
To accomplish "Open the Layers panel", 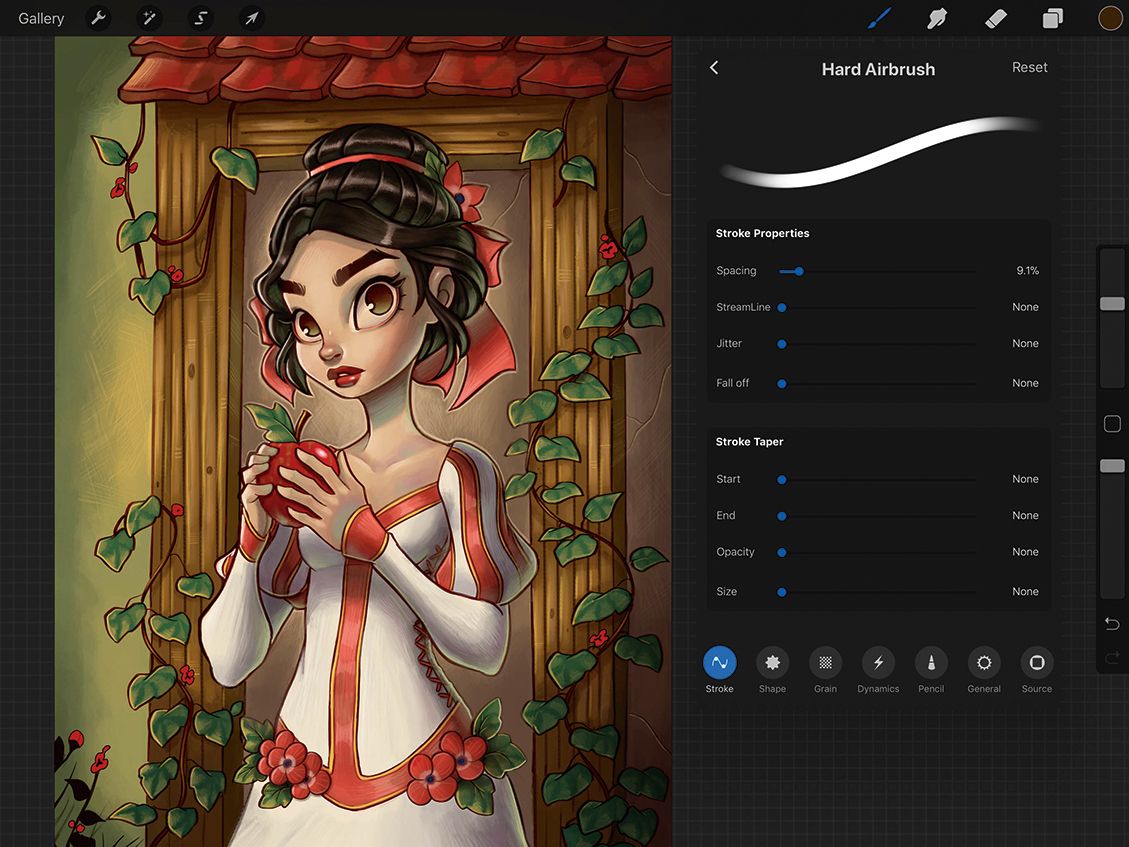I will coord(1053,18).
